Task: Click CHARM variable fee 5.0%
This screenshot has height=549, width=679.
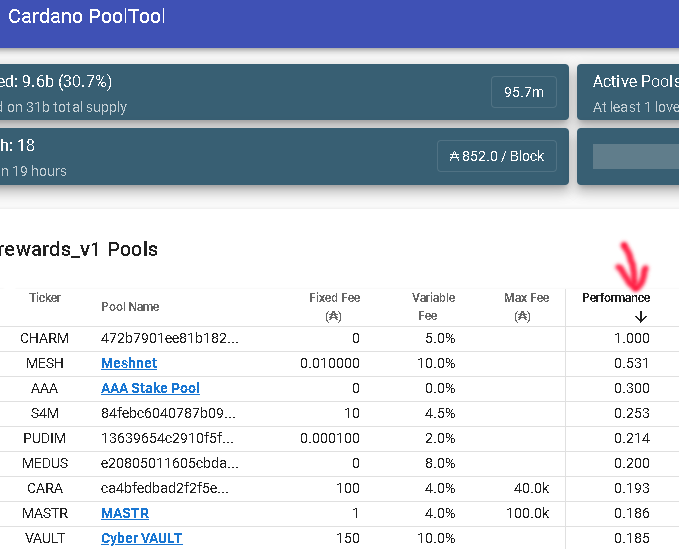Action: pos(440,338)
